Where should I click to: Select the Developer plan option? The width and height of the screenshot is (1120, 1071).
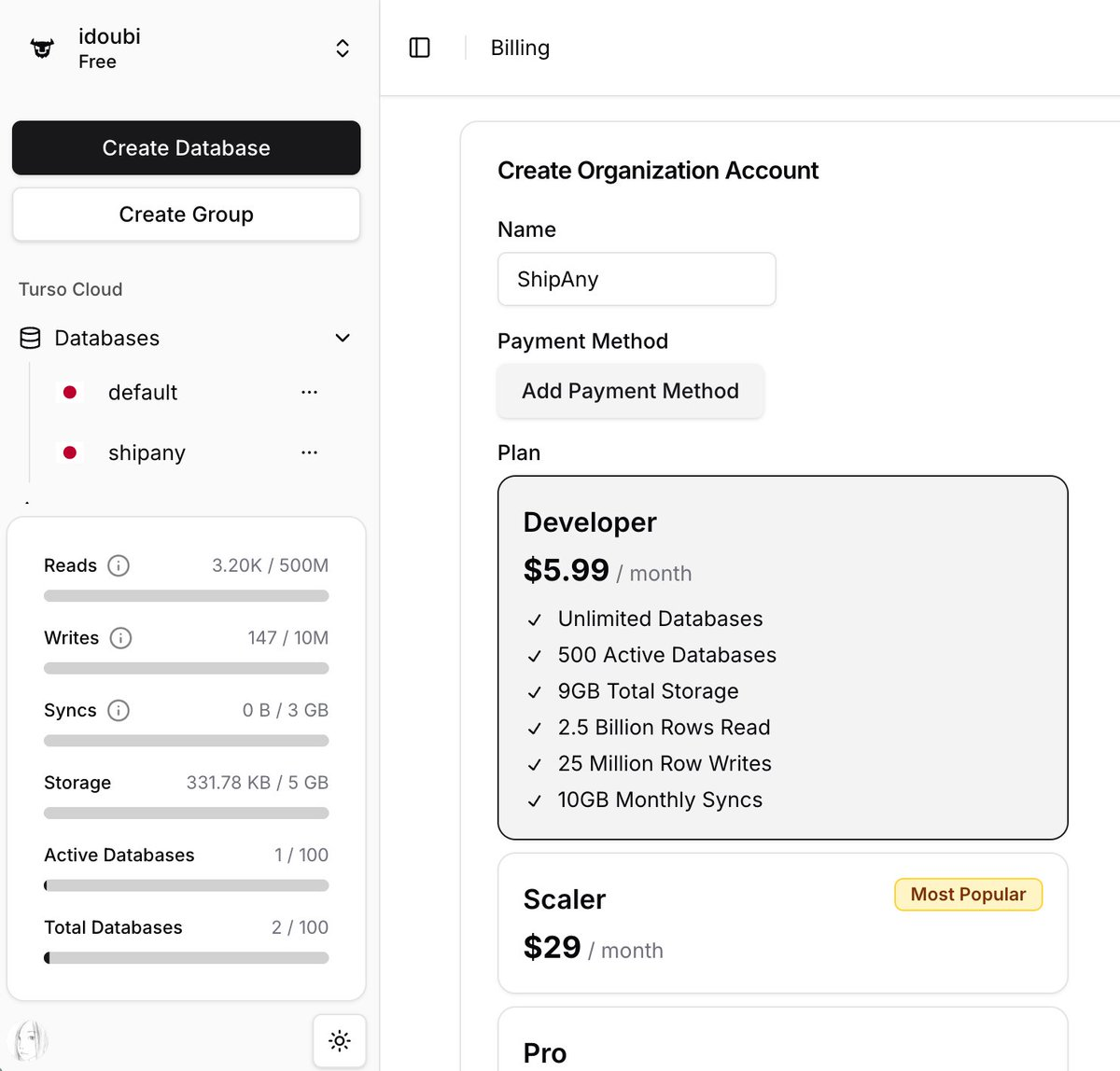(782, 658)
